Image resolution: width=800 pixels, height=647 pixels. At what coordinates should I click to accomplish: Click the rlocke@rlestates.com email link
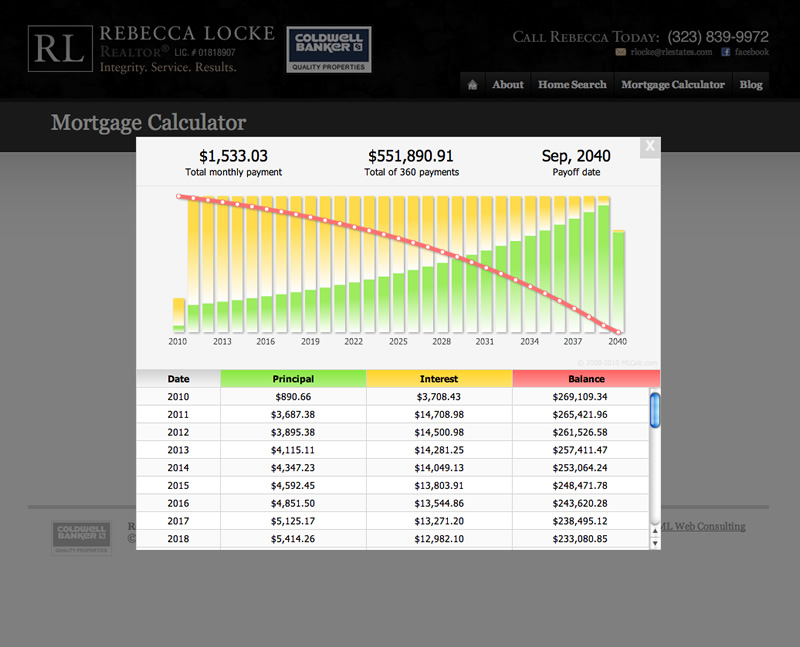(x=670, y=52)
